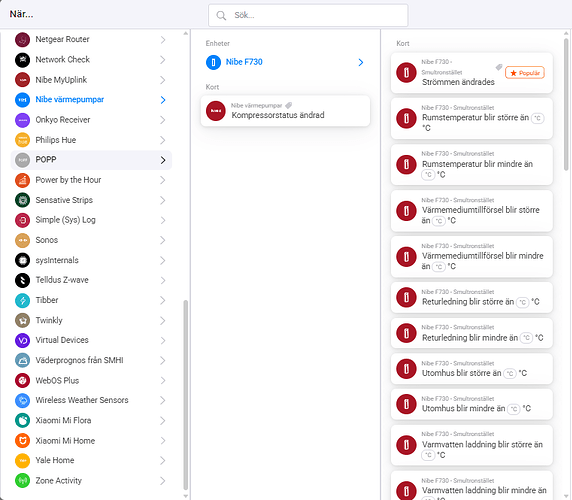Viewport: 572px width, 500px height.
Task: Click the Zone Activity green icon
Action: (22, 481)
